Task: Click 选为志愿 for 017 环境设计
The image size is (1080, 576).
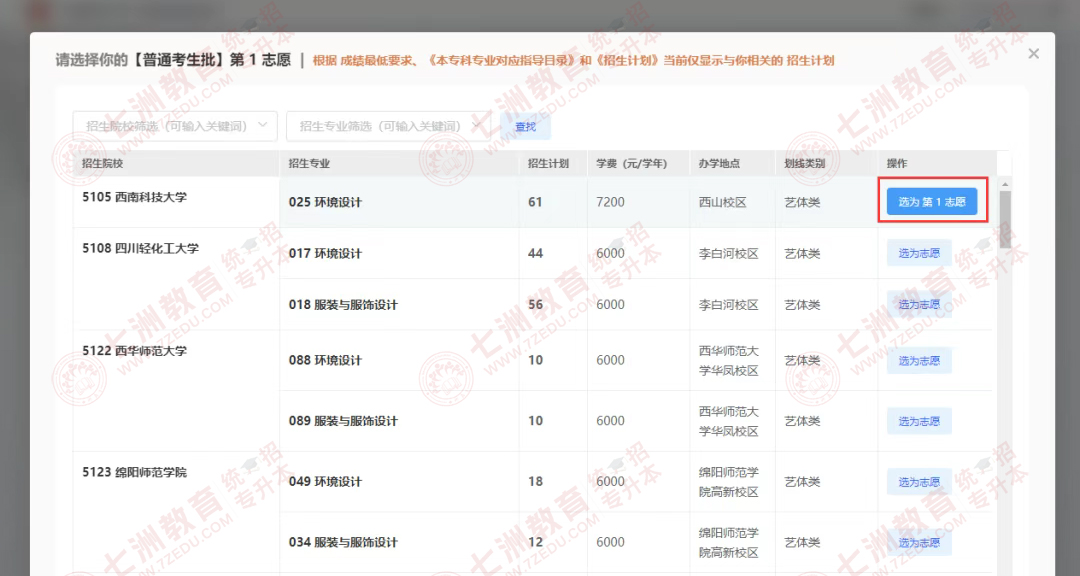Action: coord(919,254)
